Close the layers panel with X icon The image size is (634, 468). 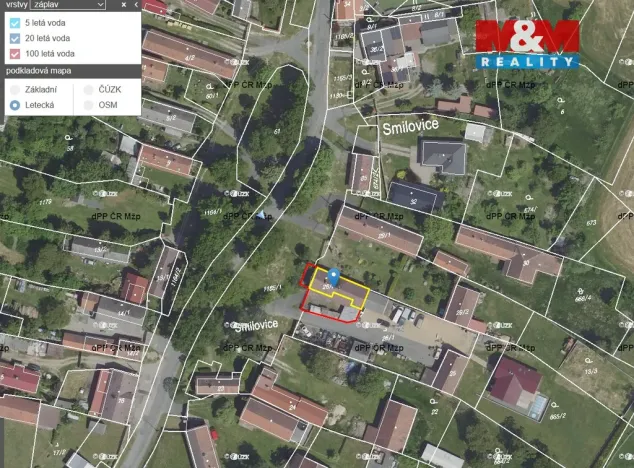tap(124, 5)
